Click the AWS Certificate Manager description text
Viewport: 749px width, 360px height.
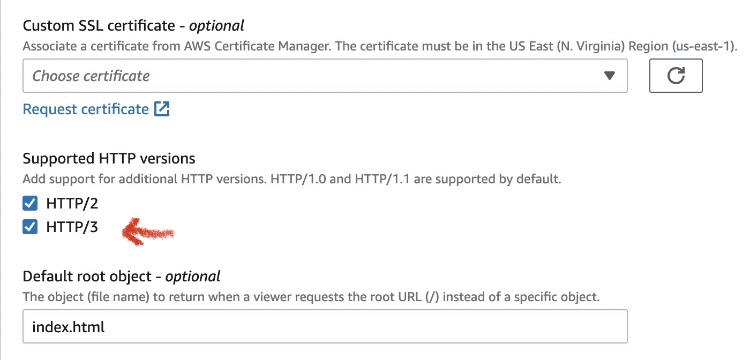click(380, 47)
